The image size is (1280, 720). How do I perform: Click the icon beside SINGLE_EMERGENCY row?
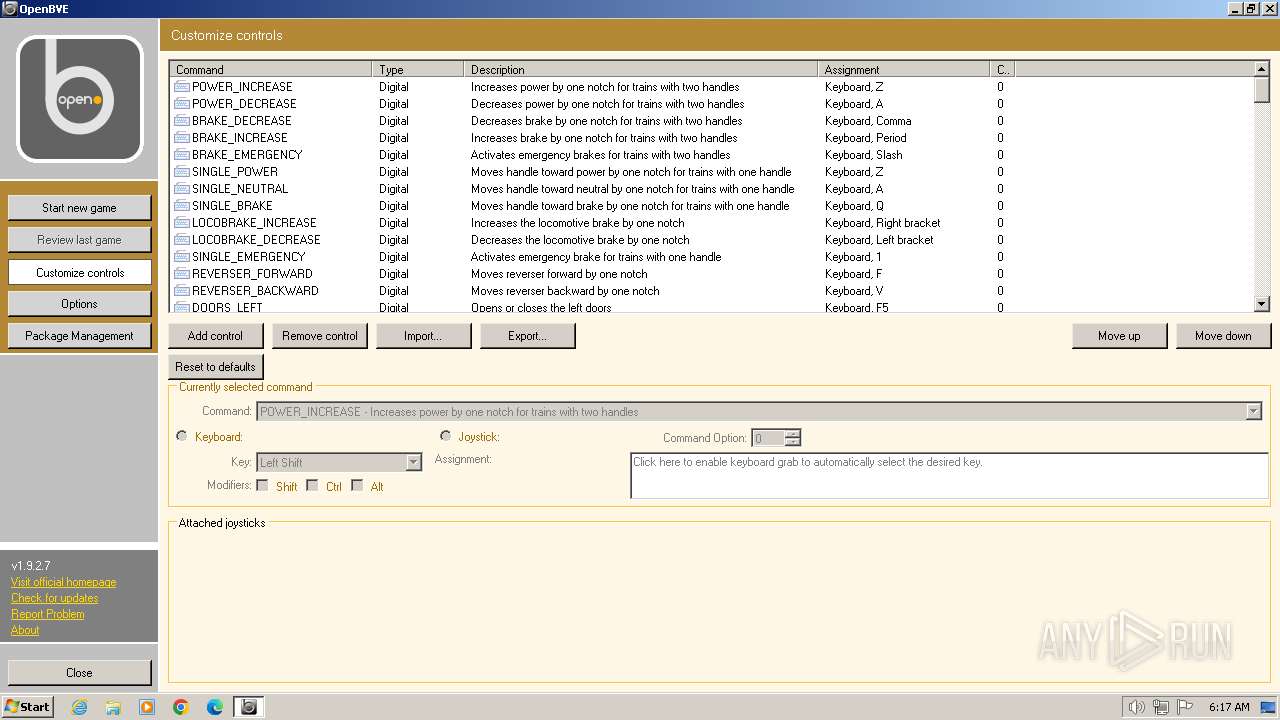pyautogui.click(x=182, y=257)
